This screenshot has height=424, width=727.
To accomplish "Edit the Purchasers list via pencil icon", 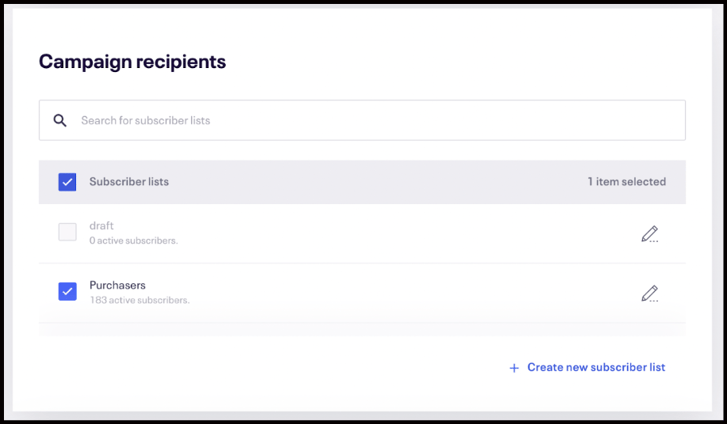I will [x=650, y=294].
